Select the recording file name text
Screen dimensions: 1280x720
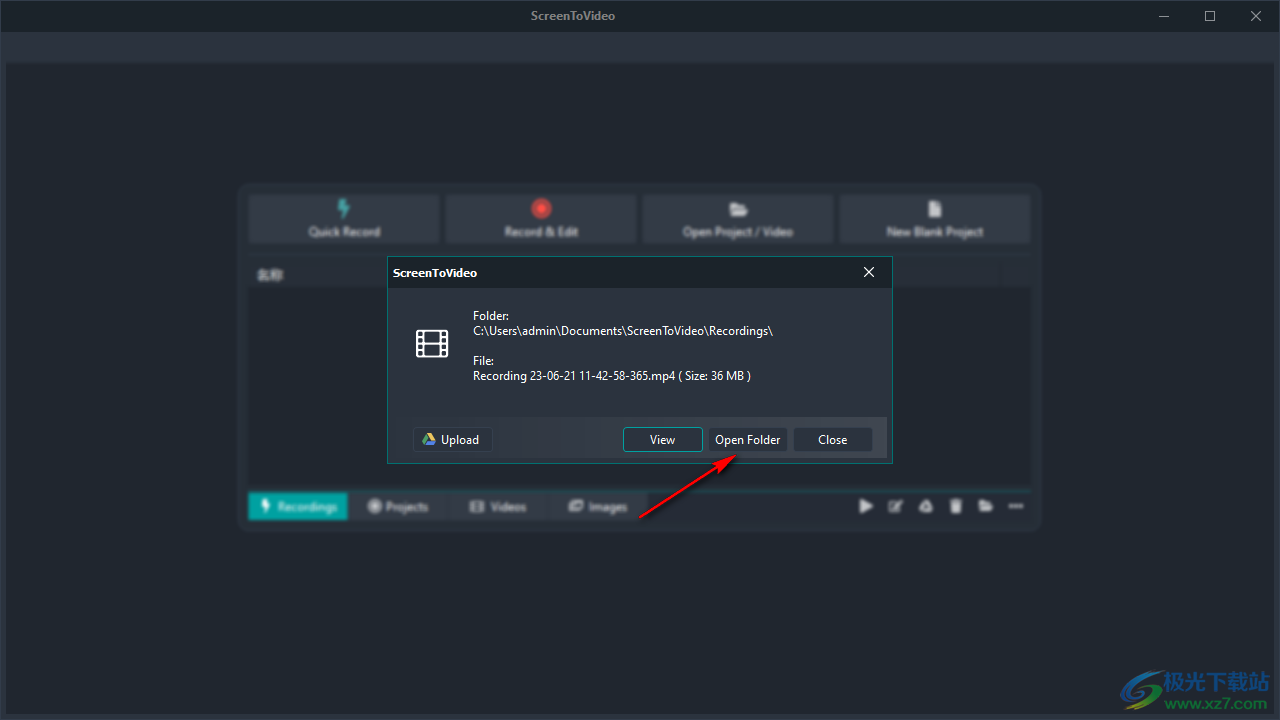pyautogui.click(x=611, y=376)
